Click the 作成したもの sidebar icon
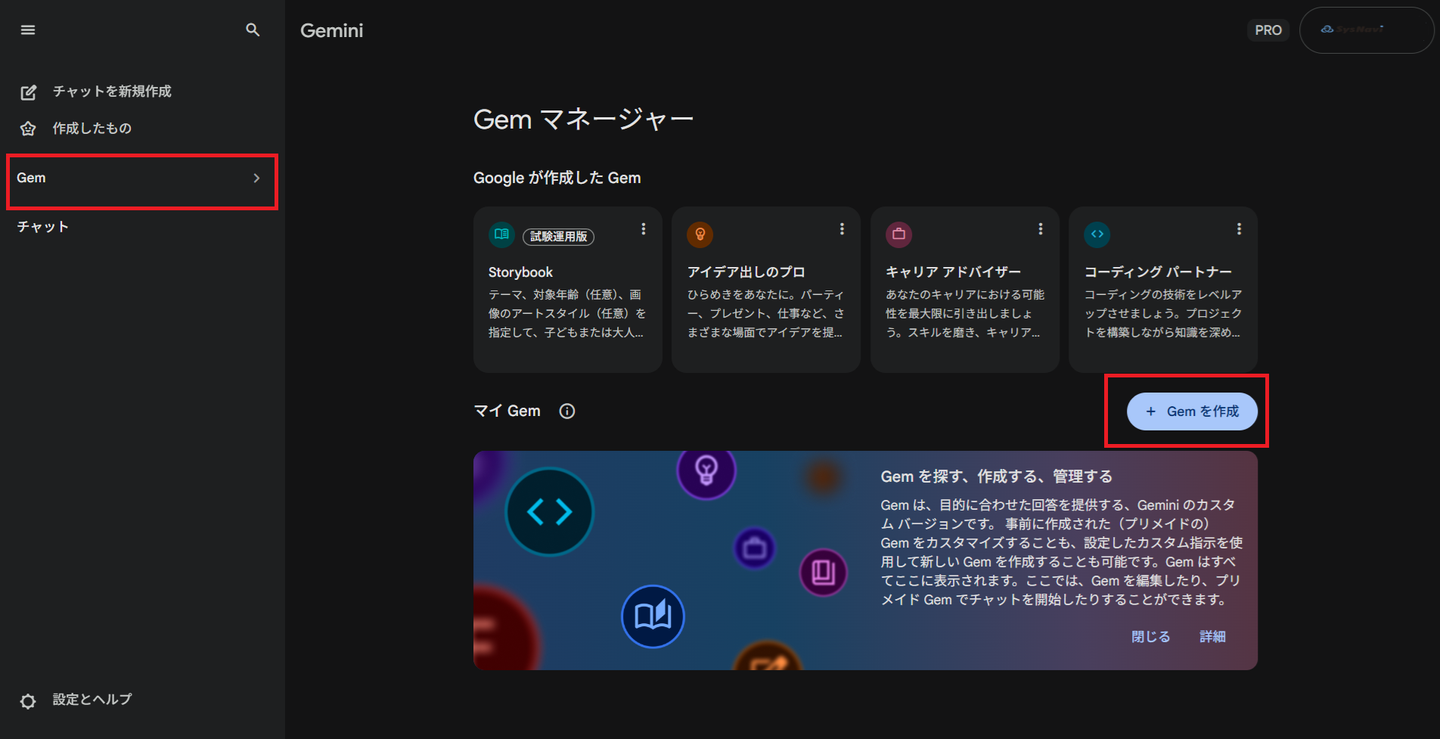 29,129
